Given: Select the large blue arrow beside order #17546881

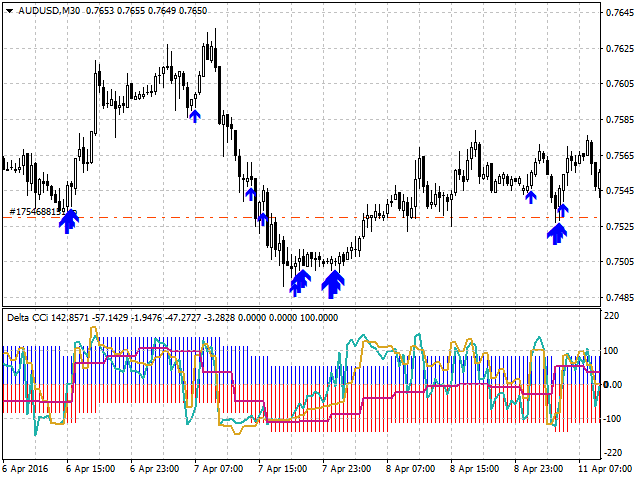Looking at the screenshot, I should pos(67,220).
